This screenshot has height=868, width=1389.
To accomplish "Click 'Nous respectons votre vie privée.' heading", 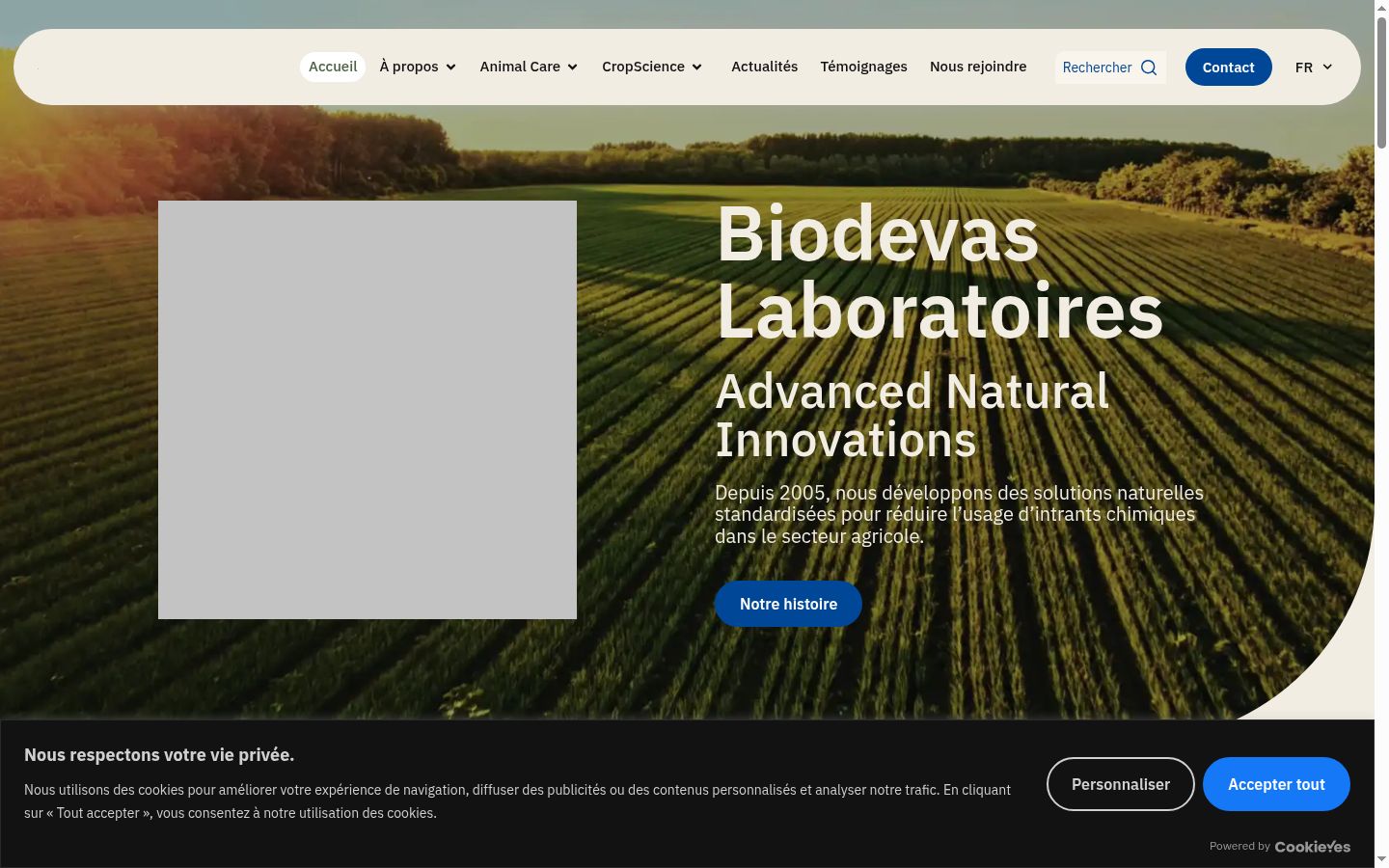I will point(159,755).
